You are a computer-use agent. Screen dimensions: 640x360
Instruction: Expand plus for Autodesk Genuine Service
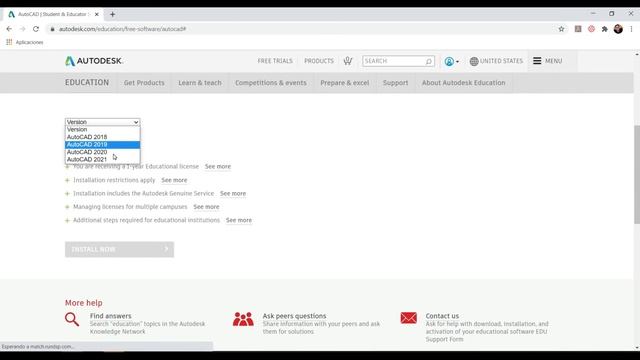[x=67, y=193]
